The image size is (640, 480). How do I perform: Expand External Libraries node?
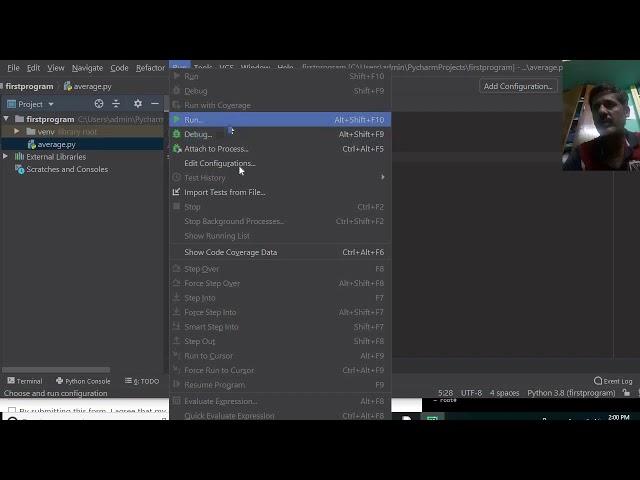5,156
